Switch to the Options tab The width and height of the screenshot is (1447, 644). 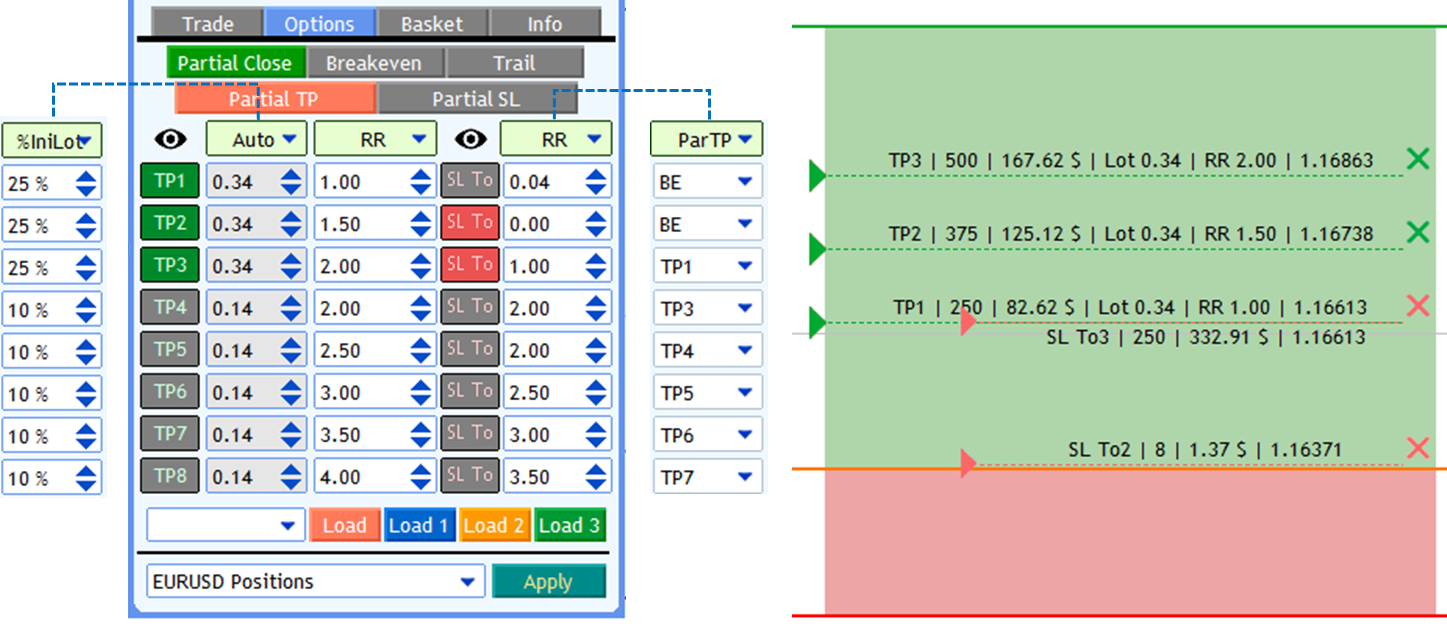click(x=320, y=23)
